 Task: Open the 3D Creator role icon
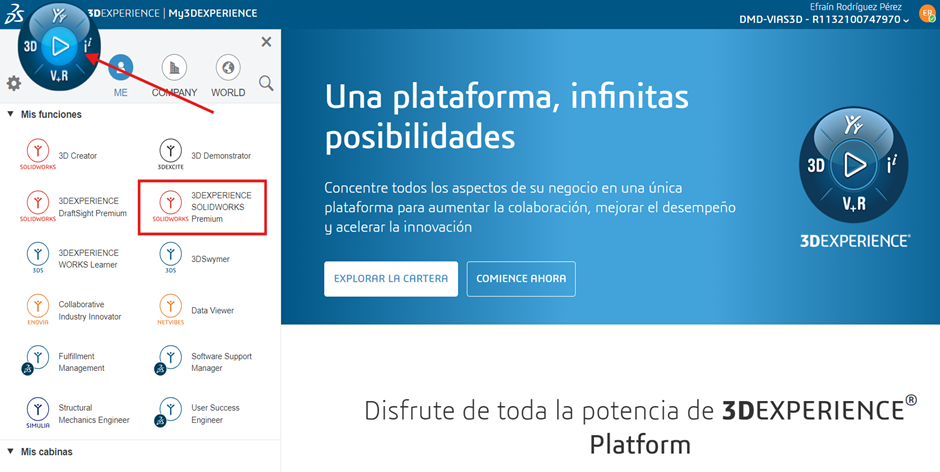tap(38, 154)
